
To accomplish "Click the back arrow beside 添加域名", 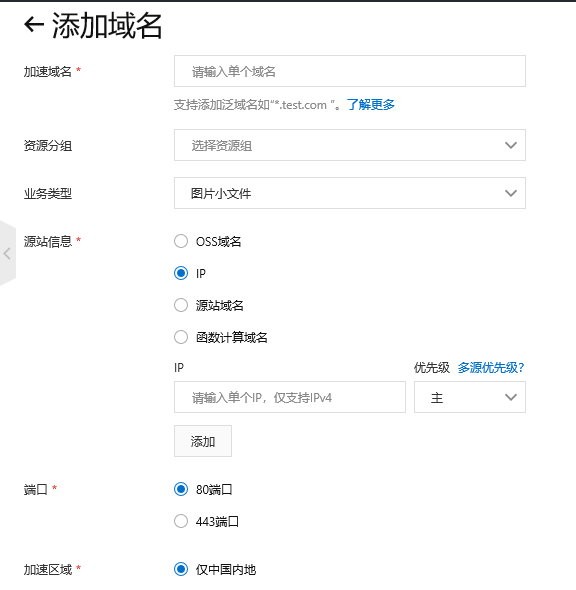I will click(34, 25).
